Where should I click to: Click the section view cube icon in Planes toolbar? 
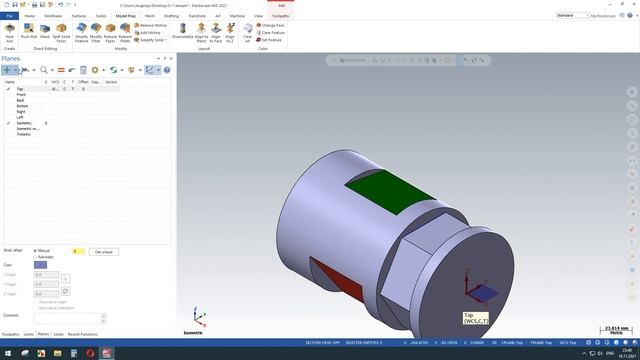(131, 70)
